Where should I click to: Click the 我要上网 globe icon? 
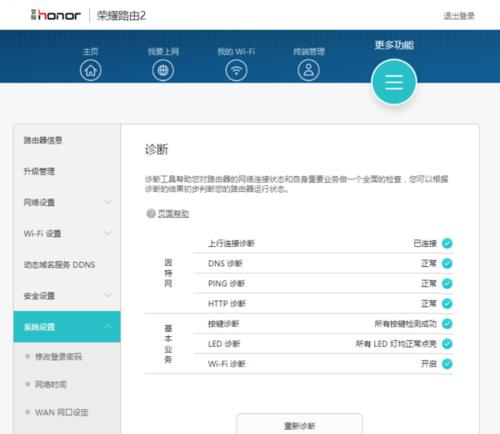click(163, 70)
